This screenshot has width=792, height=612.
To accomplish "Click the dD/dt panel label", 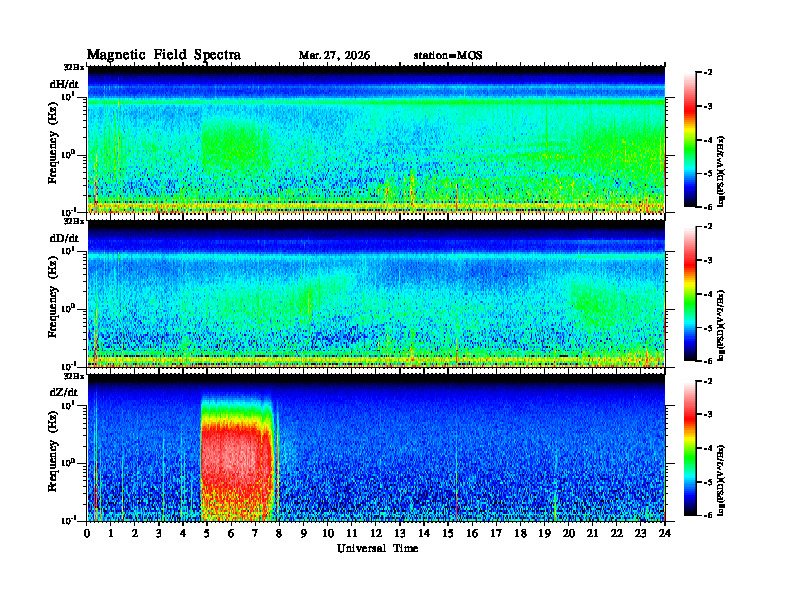I will point(64,238).
